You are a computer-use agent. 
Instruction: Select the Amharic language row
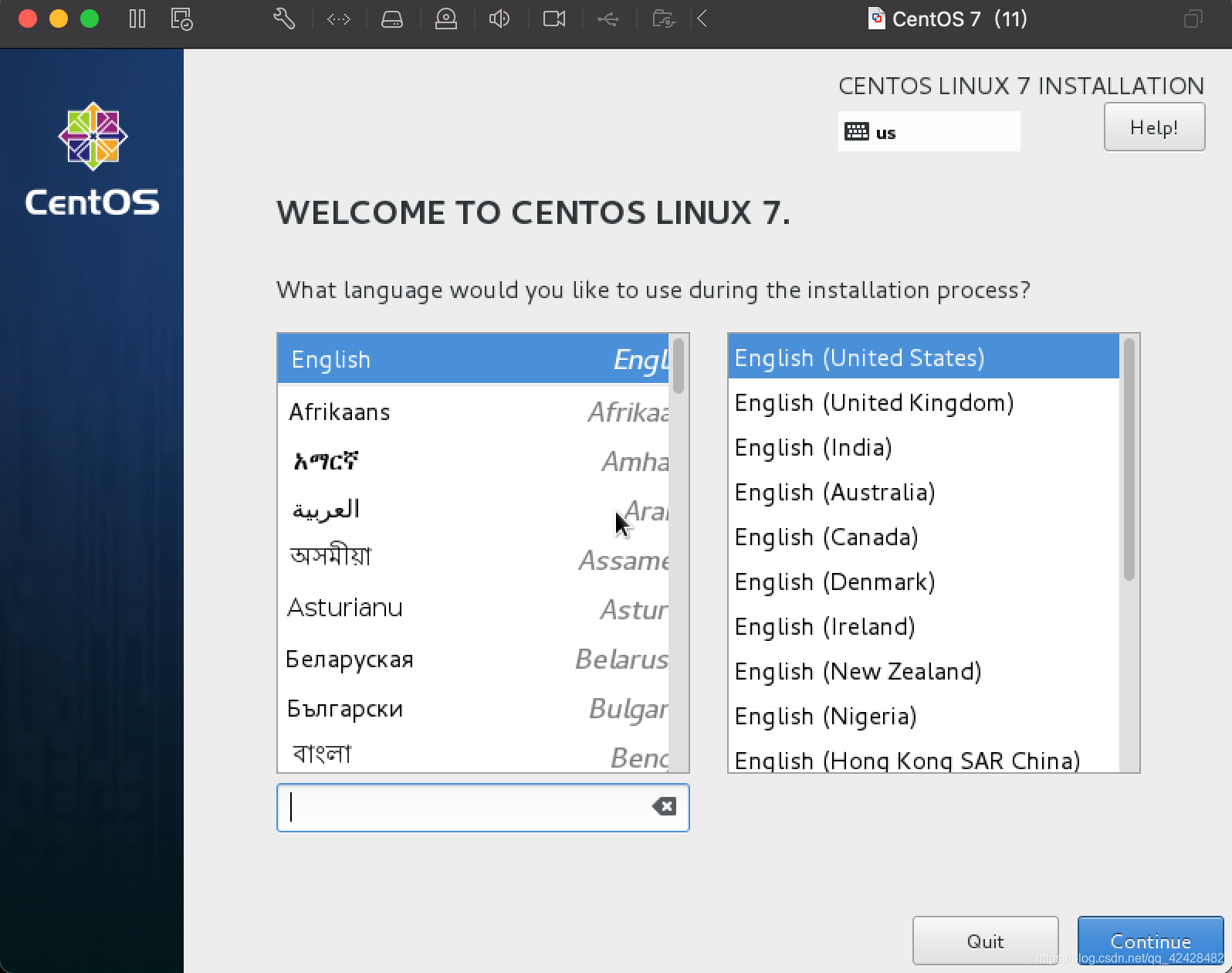point(473,461)
